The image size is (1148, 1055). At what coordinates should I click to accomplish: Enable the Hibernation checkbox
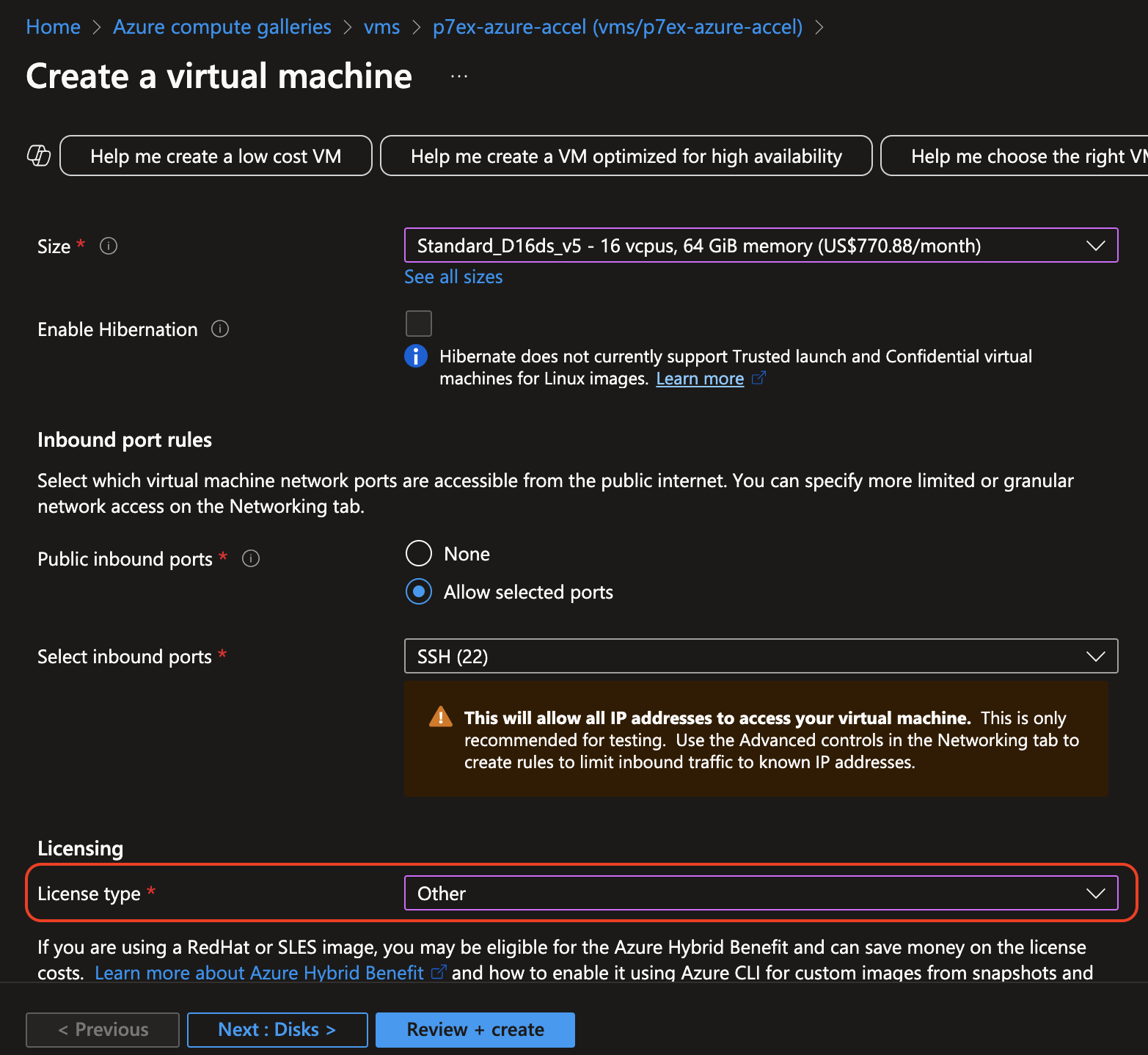click(419, 323)
